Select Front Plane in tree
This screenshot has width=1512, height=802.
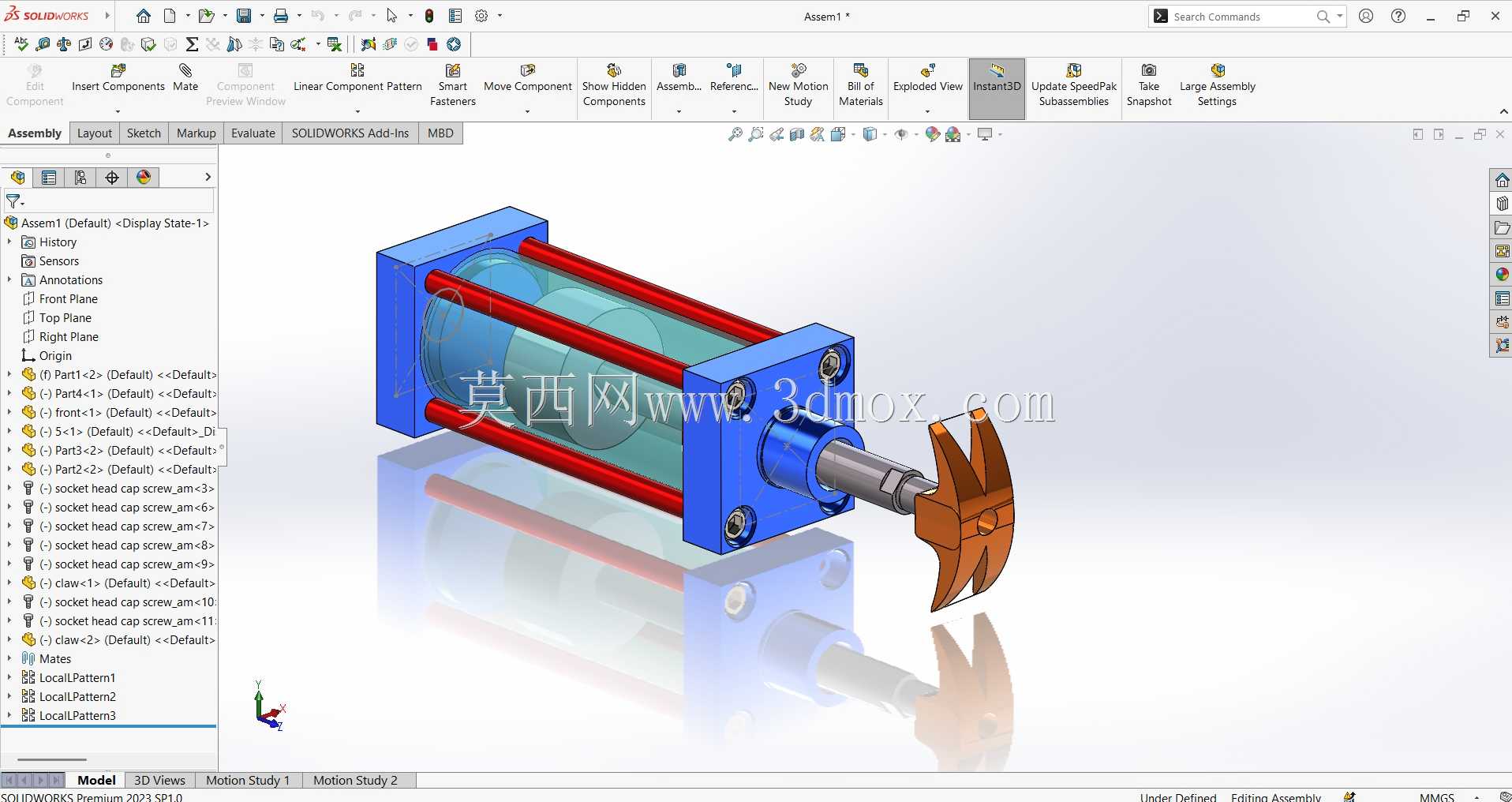(x=69, y=299)
